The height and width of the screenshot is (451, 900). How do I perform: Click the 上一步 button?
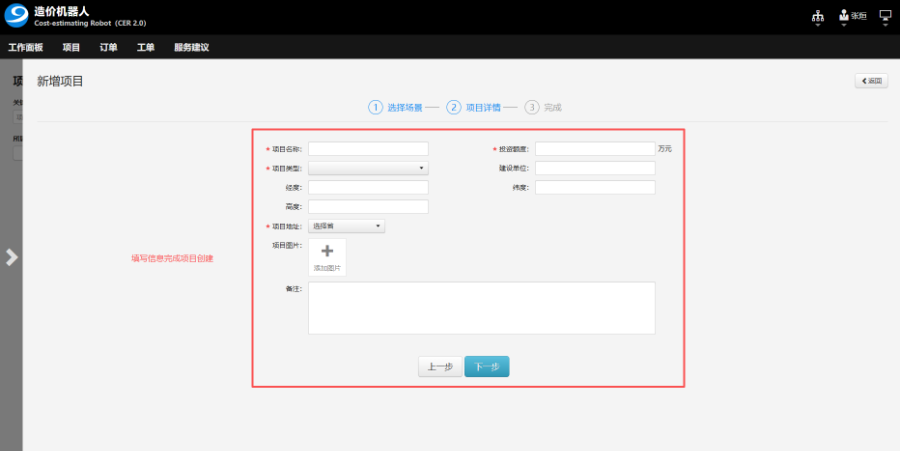click(440, 367)
